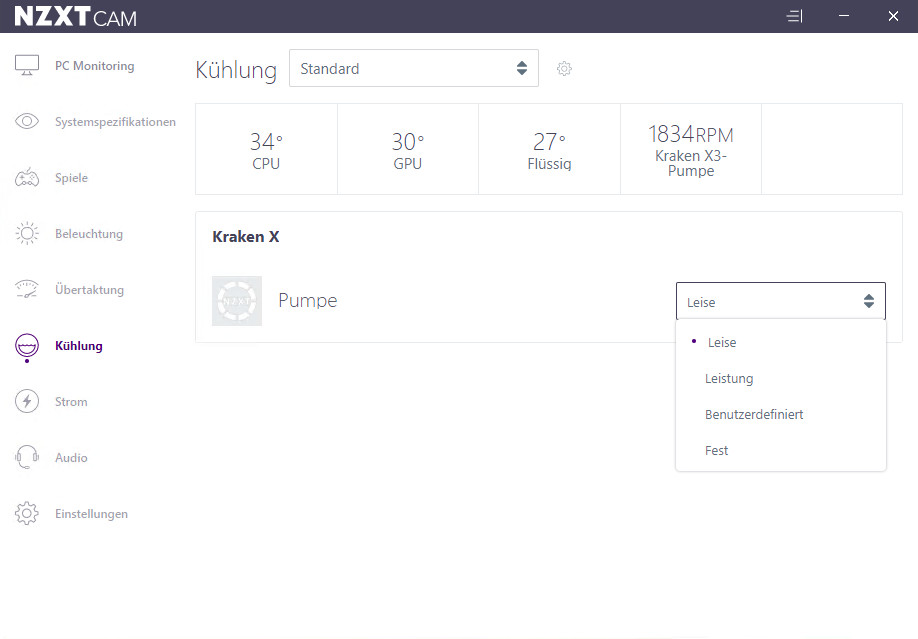Click the Kühlung cooling icon
This screenshot has height=639, width=918.
[x=27, y=346]
